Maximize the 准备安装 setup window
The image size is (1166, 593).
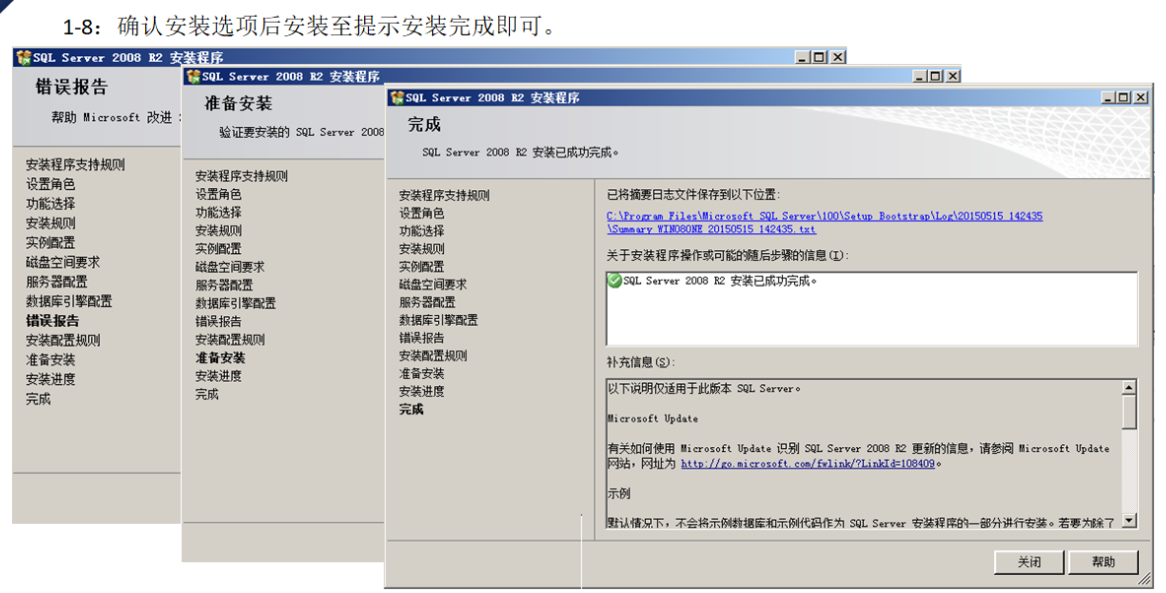(935, 76)
